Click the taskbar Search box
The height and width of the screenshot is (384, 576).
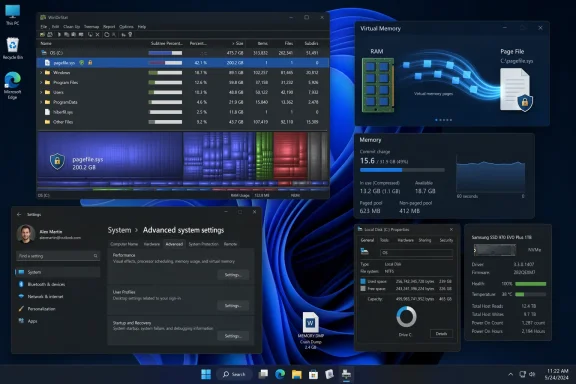[234, 374]
